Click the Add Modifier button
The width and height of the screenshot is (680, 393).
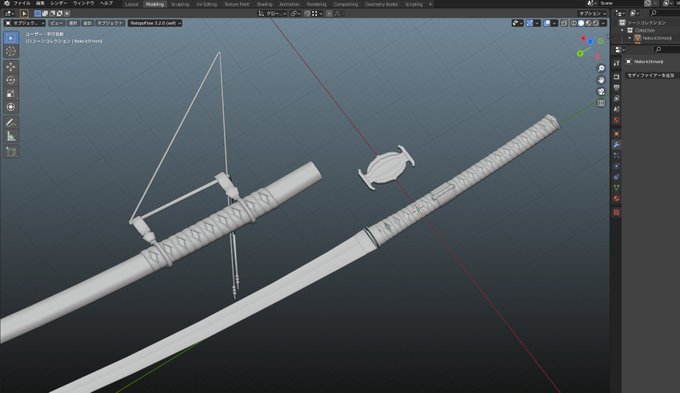(x=651, y=75)
